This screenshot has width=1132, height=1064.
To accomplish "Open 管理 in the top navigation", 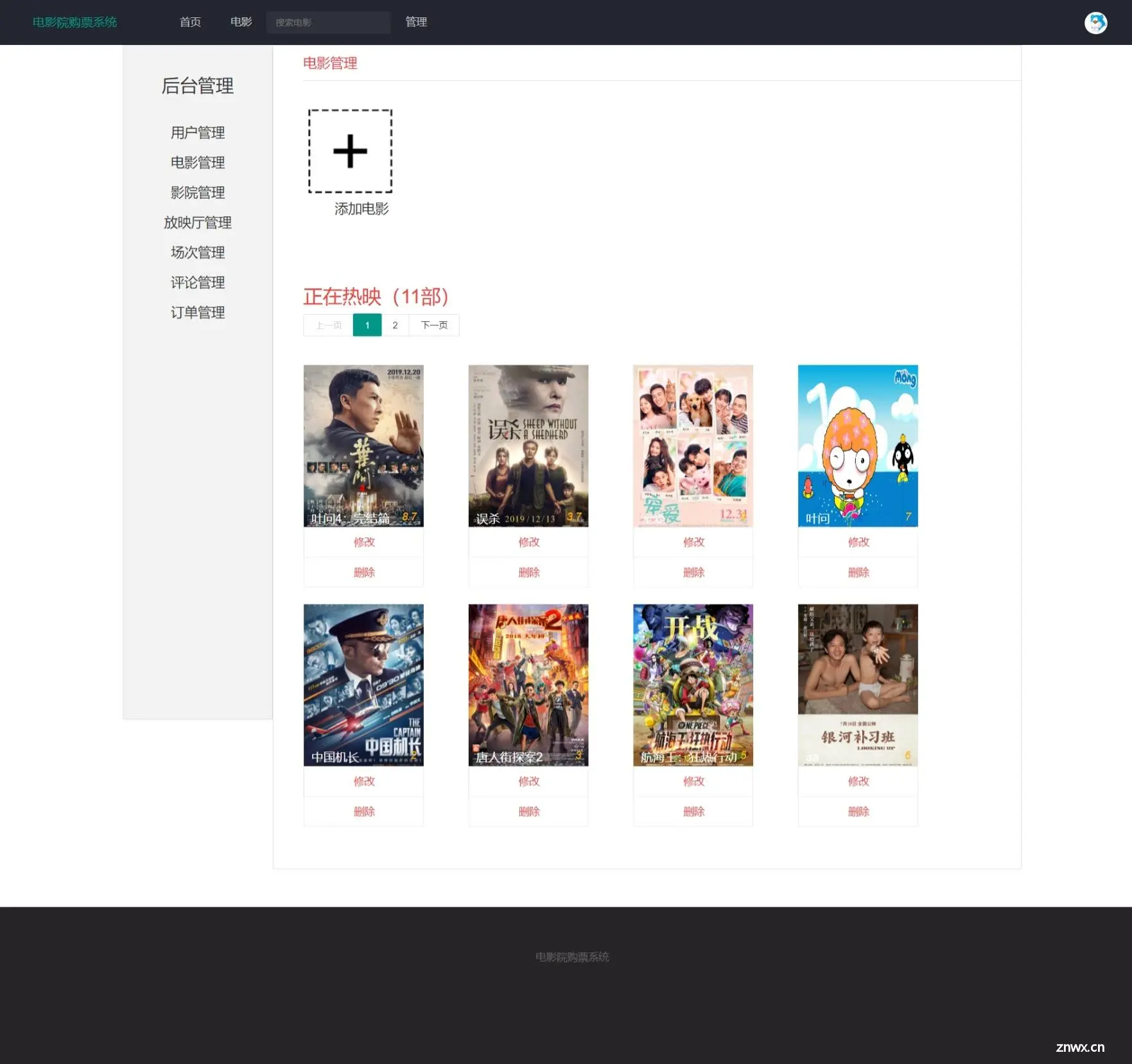I will [x=416, y=22].
